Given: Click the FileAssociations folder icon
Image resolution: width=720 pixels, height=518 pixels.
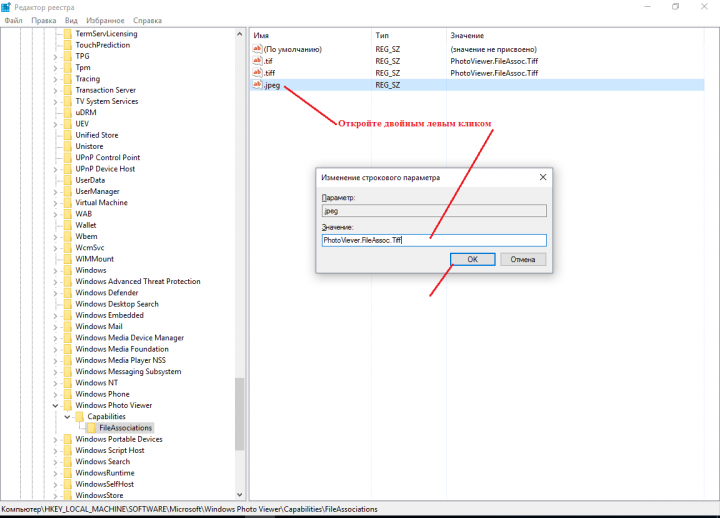Looking at the screenshot, I should tap(91, 428).
